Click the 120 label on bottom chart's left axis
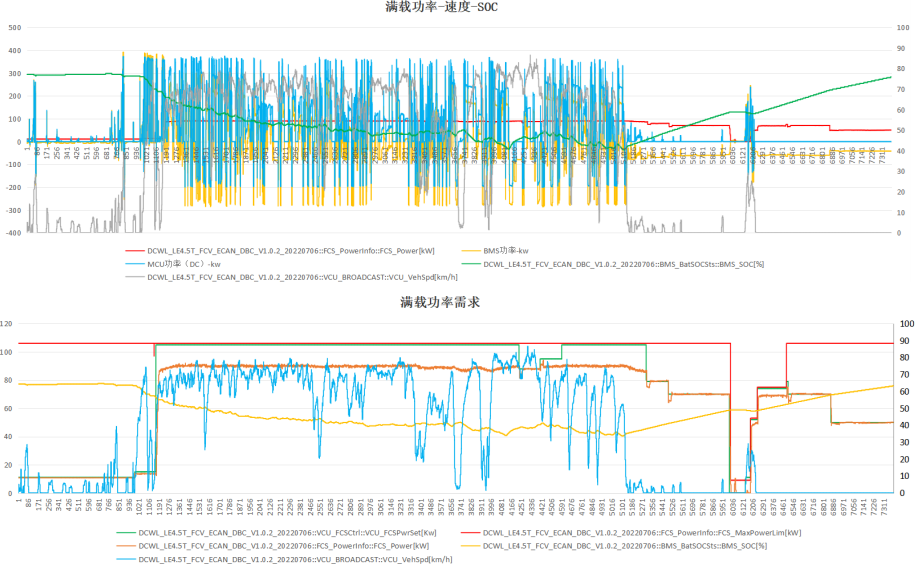Viewport: 918px width, 573px height. pos(8,324)
